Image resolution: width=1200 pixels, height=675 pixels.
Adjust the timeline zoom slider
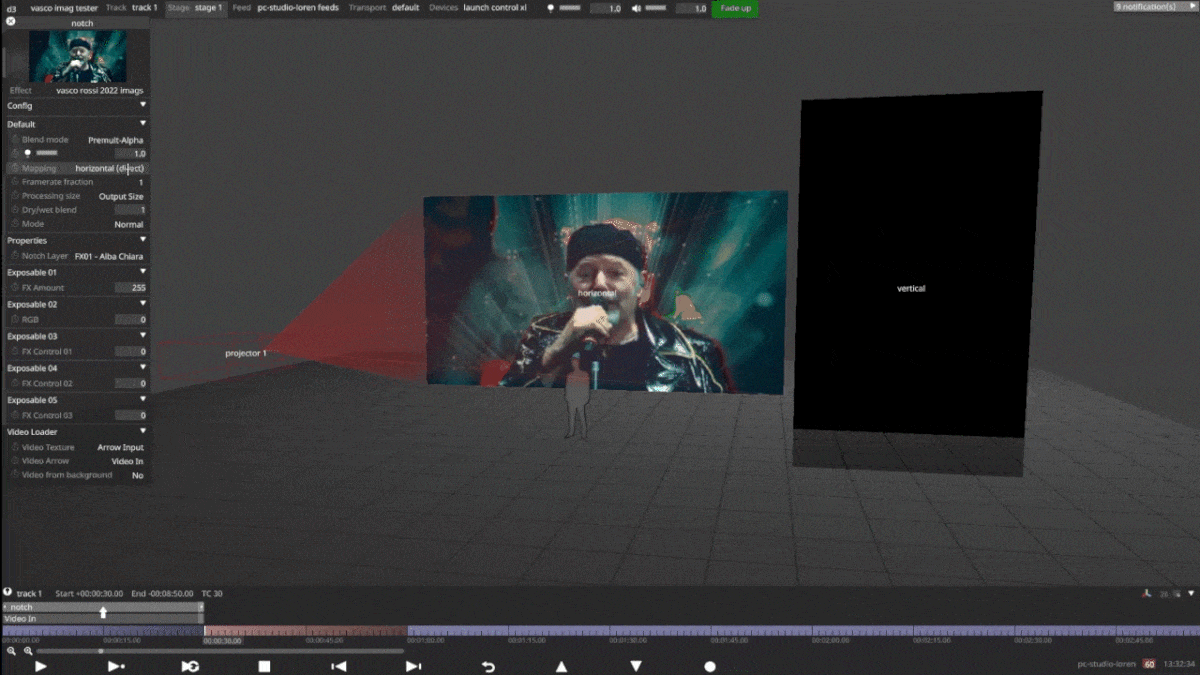tap(220, 651)
